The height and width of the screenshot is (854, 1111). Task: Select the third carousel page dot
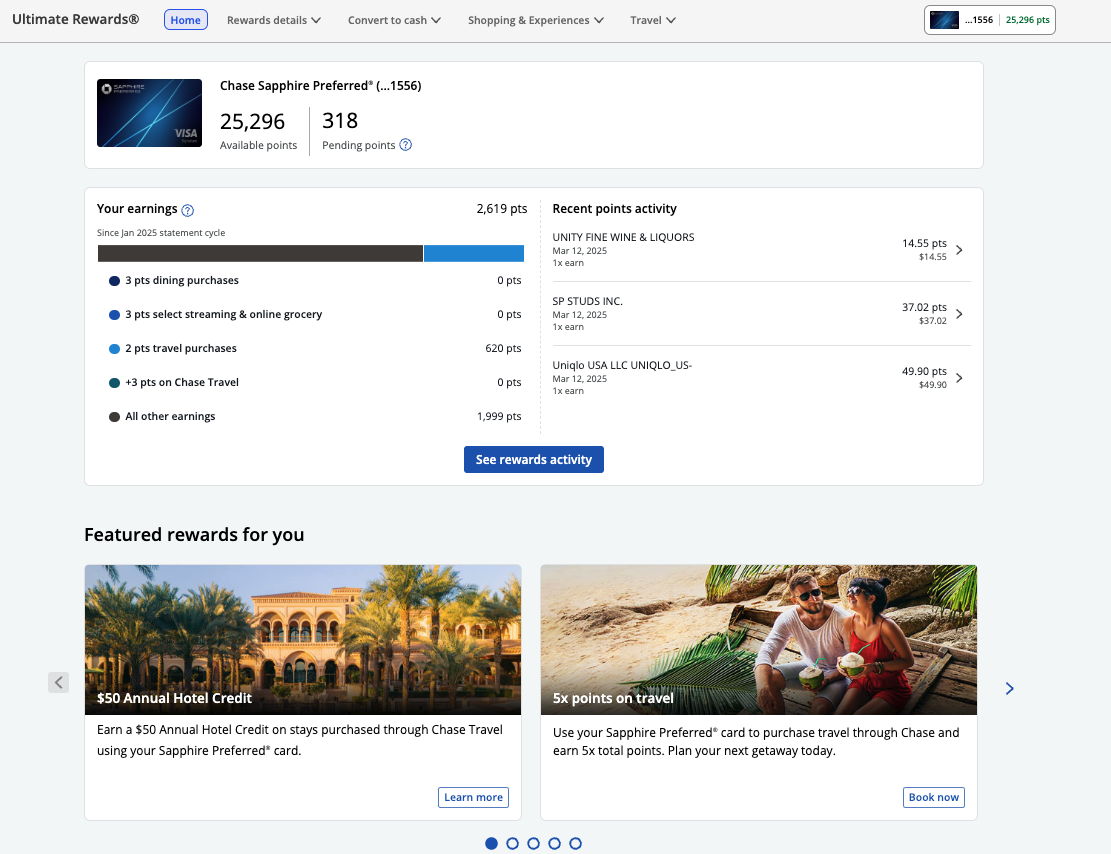pos(534,843)
